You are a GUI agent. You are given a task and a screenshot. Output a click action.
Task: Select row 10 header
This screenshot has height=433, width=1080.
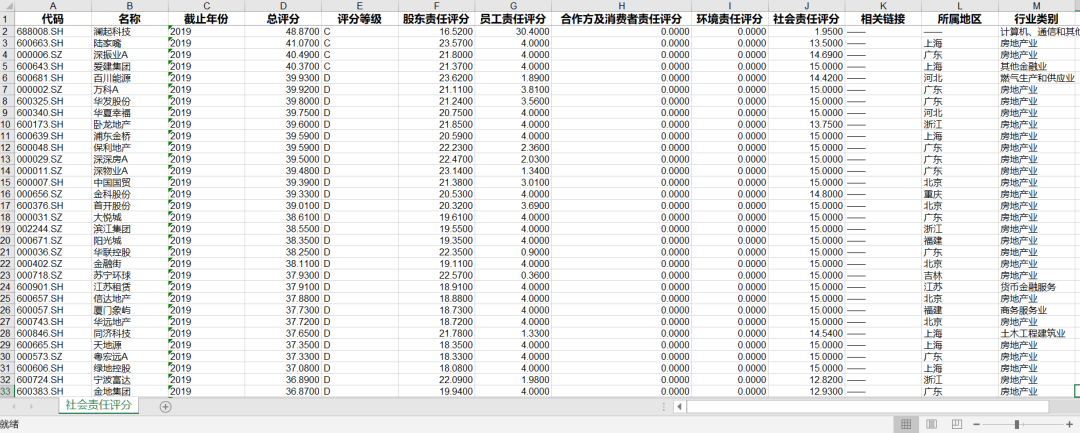(x=7, y=125)
